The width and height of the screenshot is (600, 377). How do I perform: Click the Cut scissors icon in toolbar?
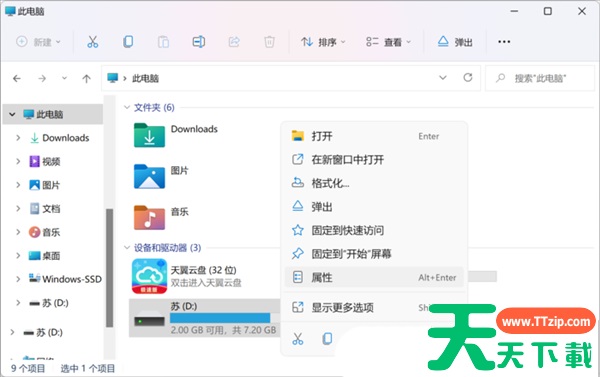pos(93,42)
